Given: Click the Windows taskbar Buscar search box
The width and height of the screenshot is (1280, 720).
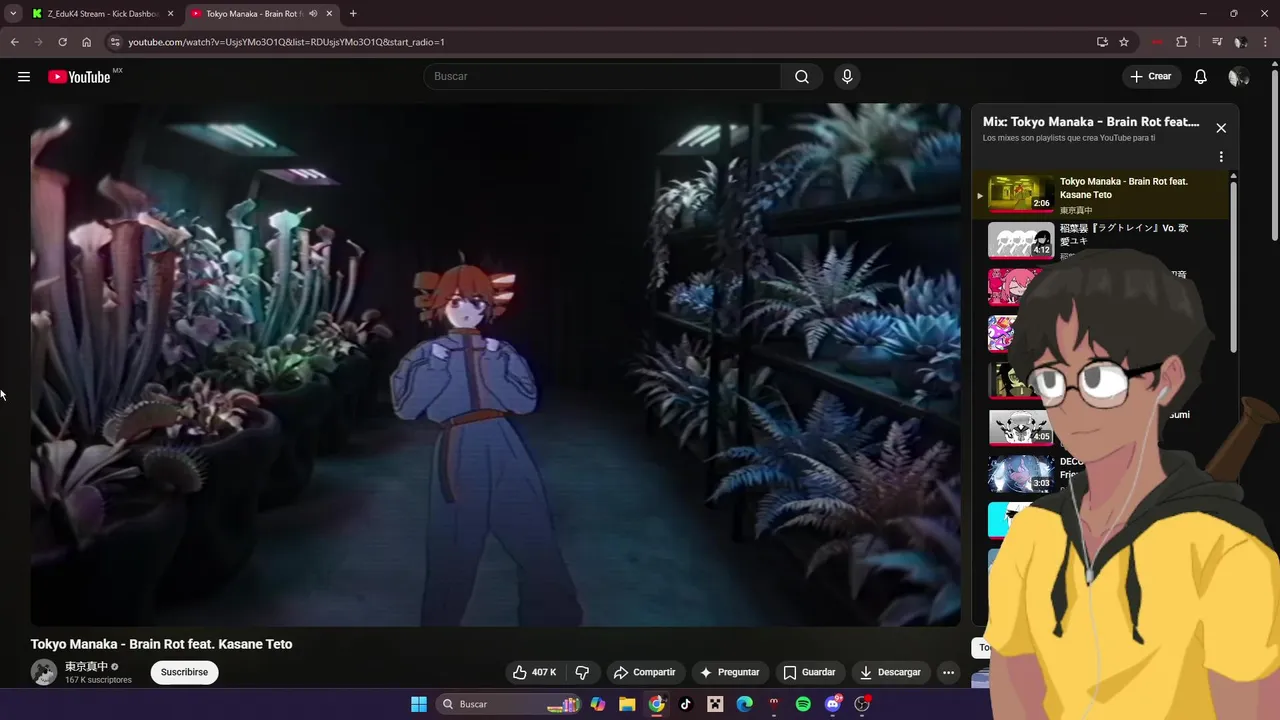Looking at the screenshot, I should pyautogui.click(x=510, y=704).
